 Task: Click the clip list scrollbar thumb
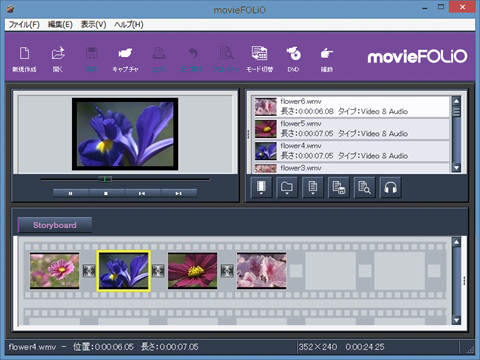tap(456, 111)
